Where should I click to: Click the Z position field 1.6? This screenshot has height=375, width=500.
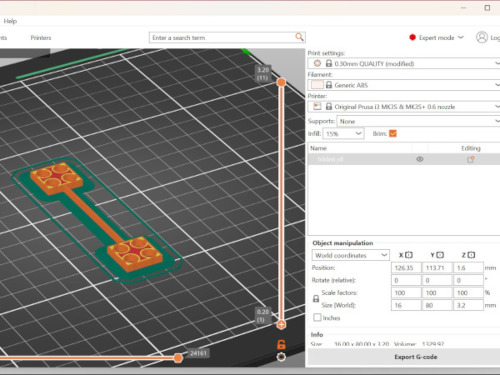click(x=468, y=268)
